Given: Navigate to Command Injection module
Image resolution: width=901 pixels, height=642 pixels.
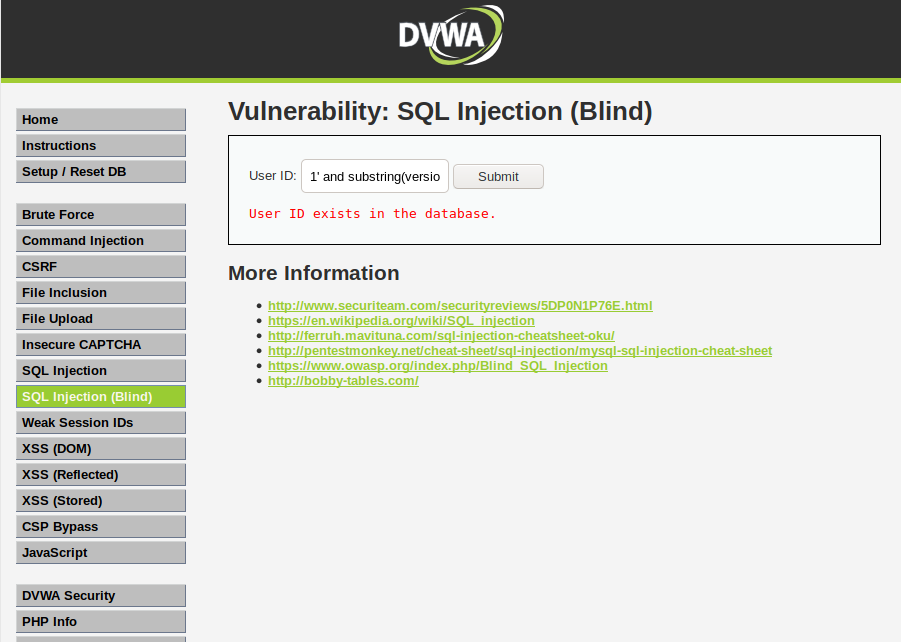Looking at the screenshot, I should (100, 240).
